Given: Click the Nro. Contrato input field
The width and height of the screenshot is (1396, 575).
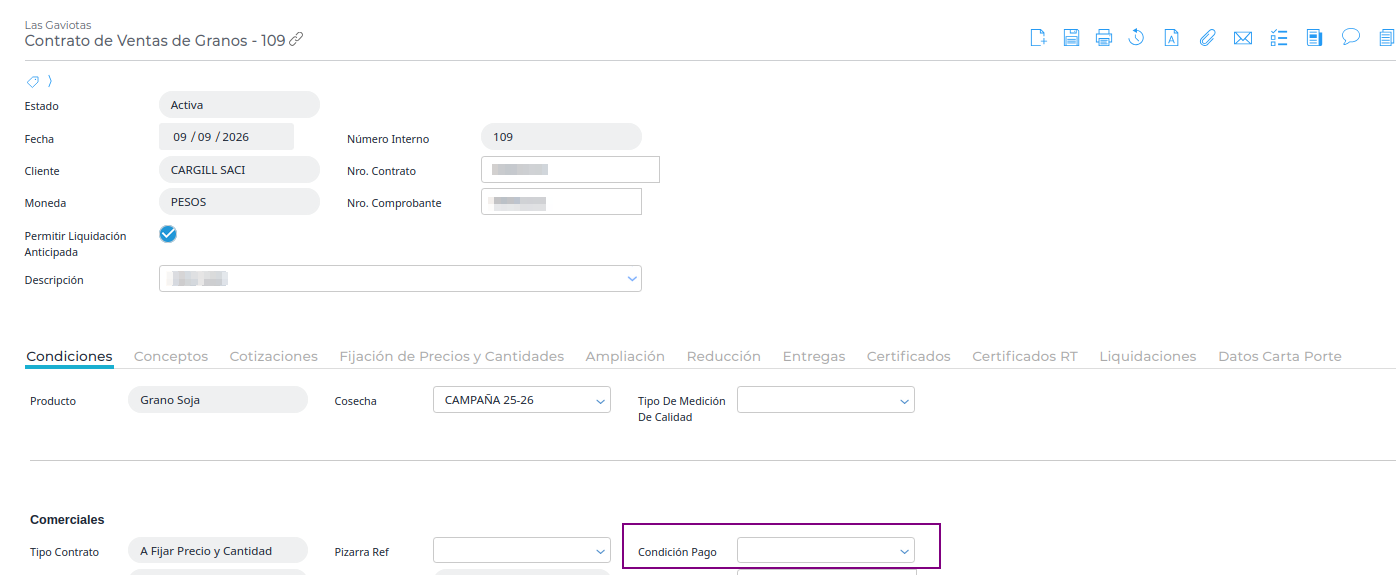Looking at the screenshot, I should pos(570,170).
